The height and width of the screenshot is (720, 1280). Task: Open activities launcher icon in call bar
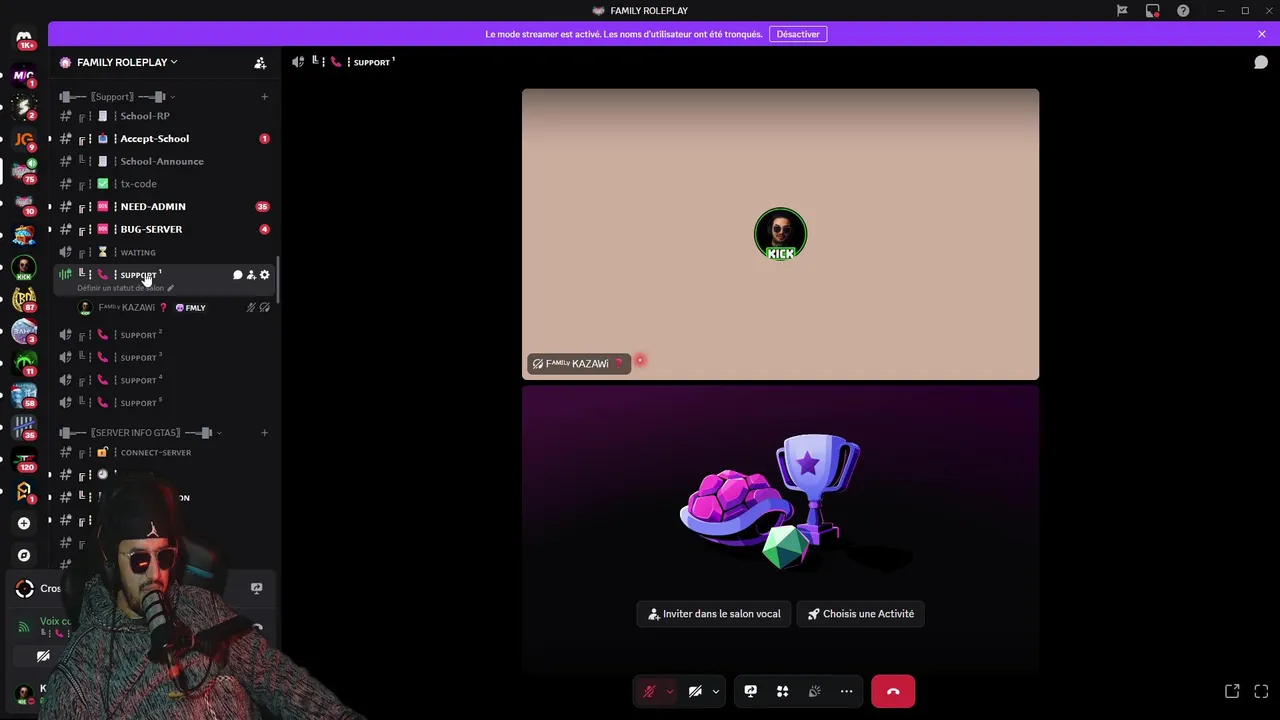coord(783,691)
